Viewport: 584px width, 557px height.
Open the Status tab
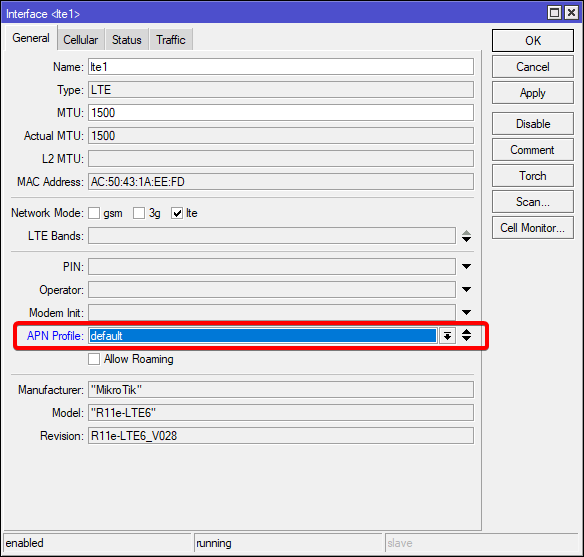pyautogui.click(x=127, y=39)
